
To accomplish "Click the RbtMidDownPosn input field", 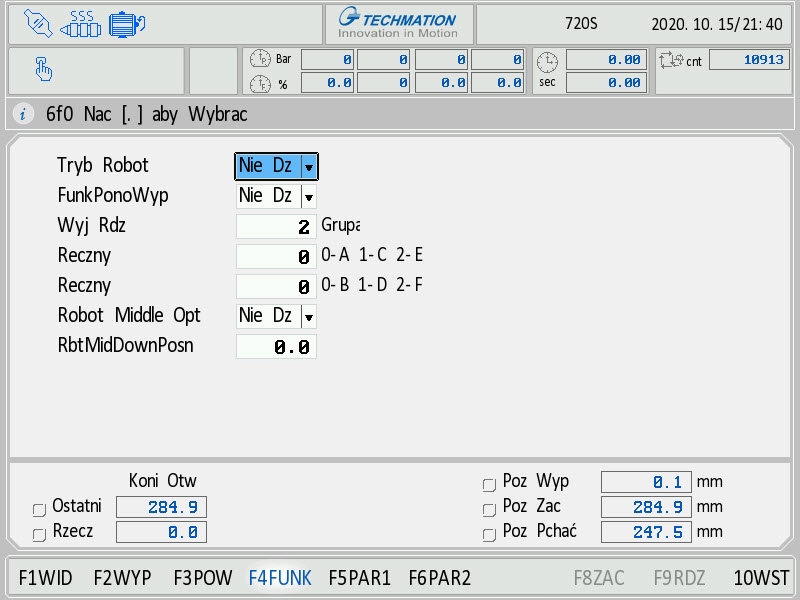I will pyautogui.click(x=276, y=347).
